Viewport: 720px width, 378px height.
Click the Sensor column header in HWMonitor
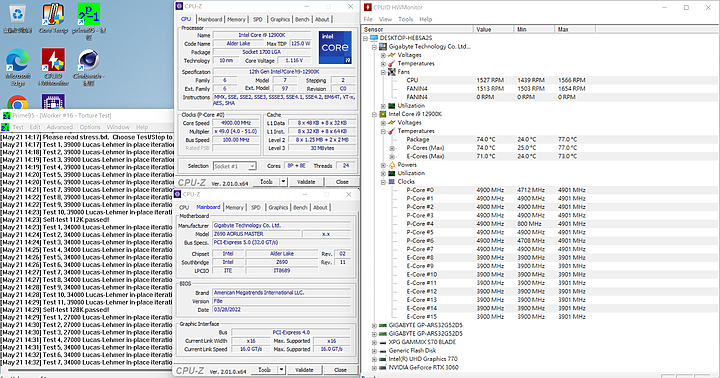pos(417,29)
